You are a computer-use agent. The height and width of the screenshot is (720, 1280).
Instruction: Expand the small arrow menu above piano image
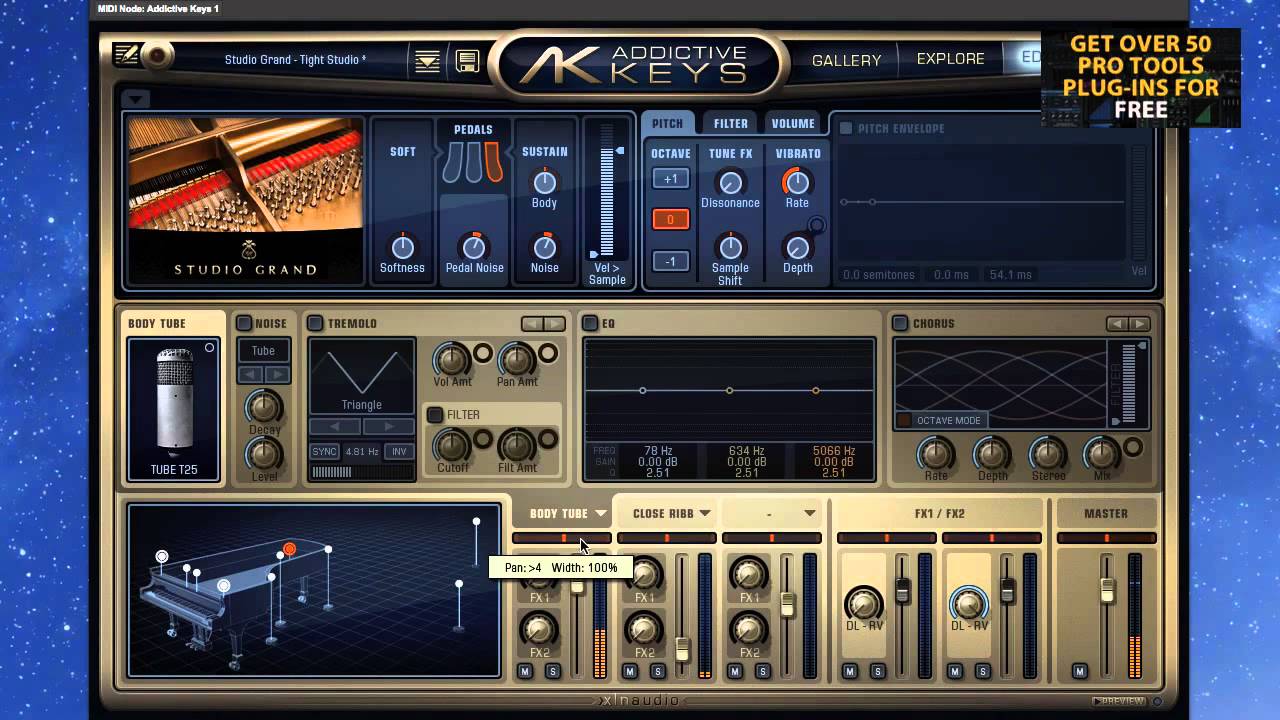(136, 99)
